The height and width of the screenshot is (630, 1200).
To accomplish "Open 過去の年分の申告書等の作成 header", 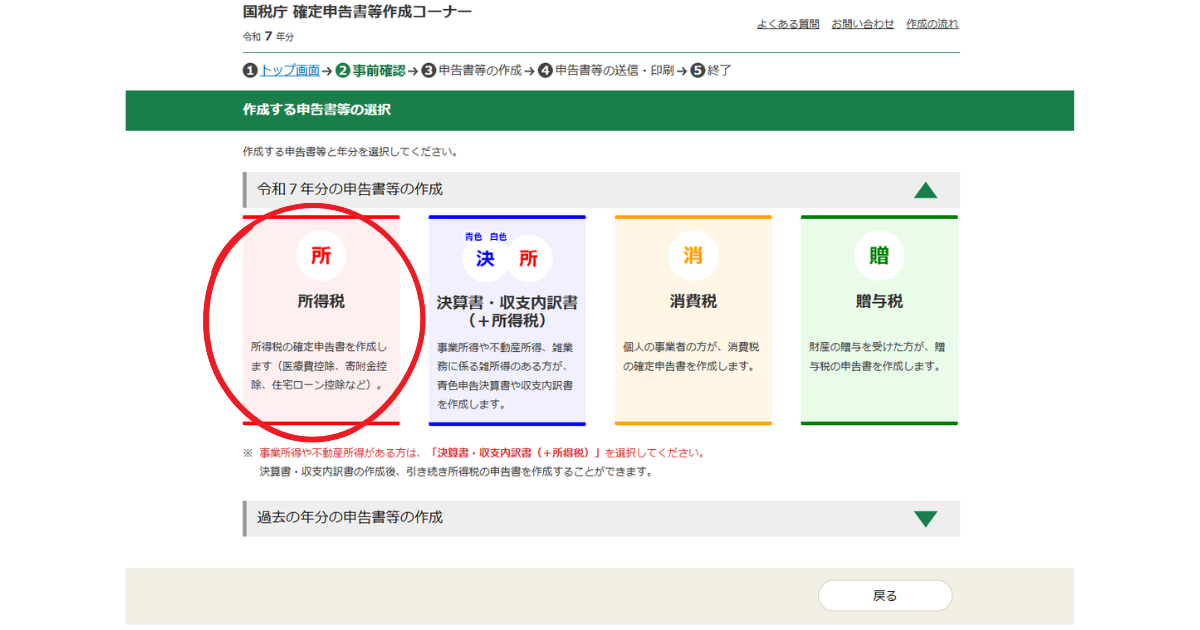I will [x=350, y=518].
